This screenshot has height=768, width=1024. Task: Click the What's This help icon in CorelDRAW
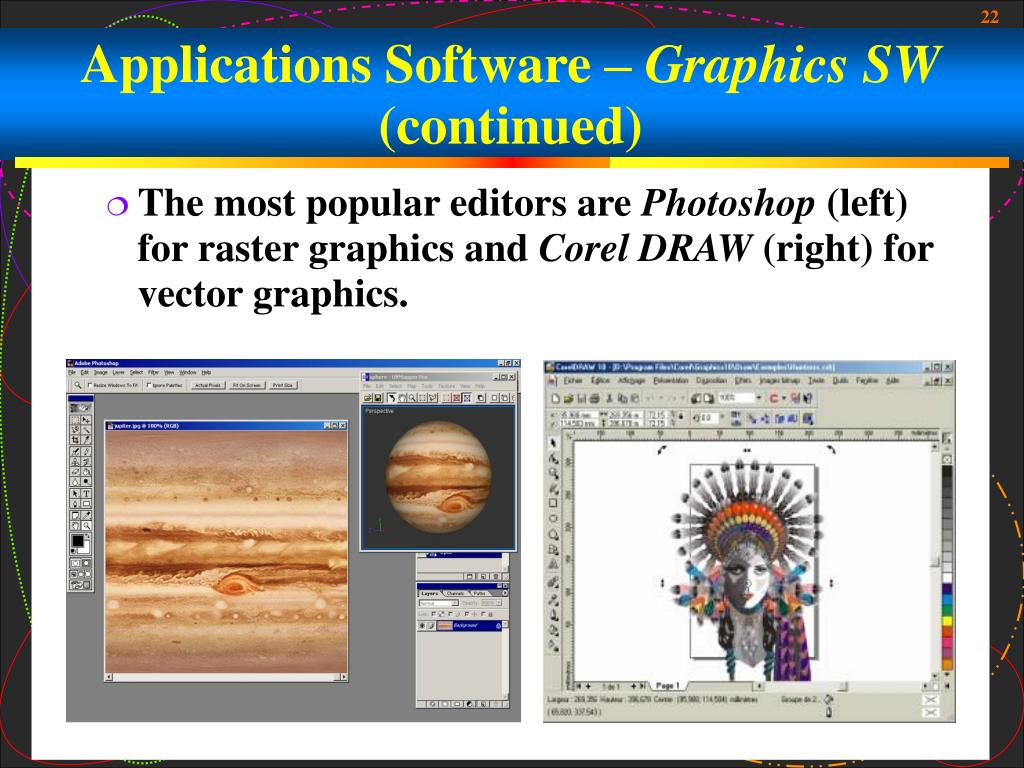click(808, 398)
